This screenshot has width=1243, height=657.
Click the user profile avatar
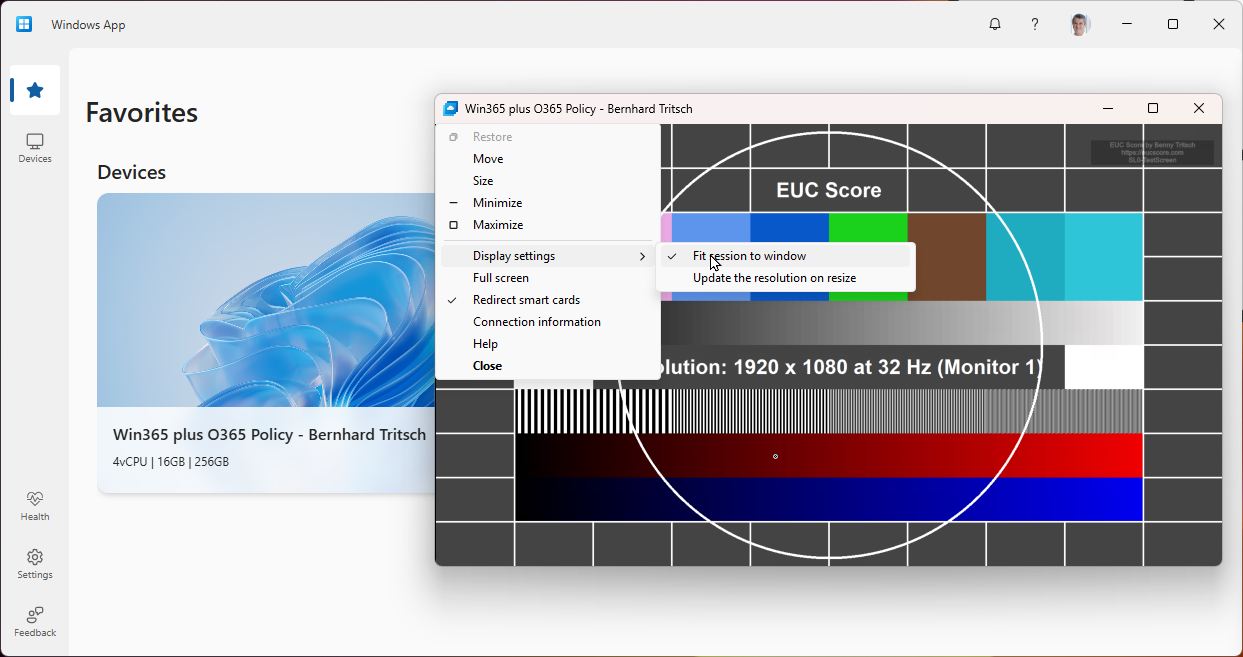coord(1080,23)
